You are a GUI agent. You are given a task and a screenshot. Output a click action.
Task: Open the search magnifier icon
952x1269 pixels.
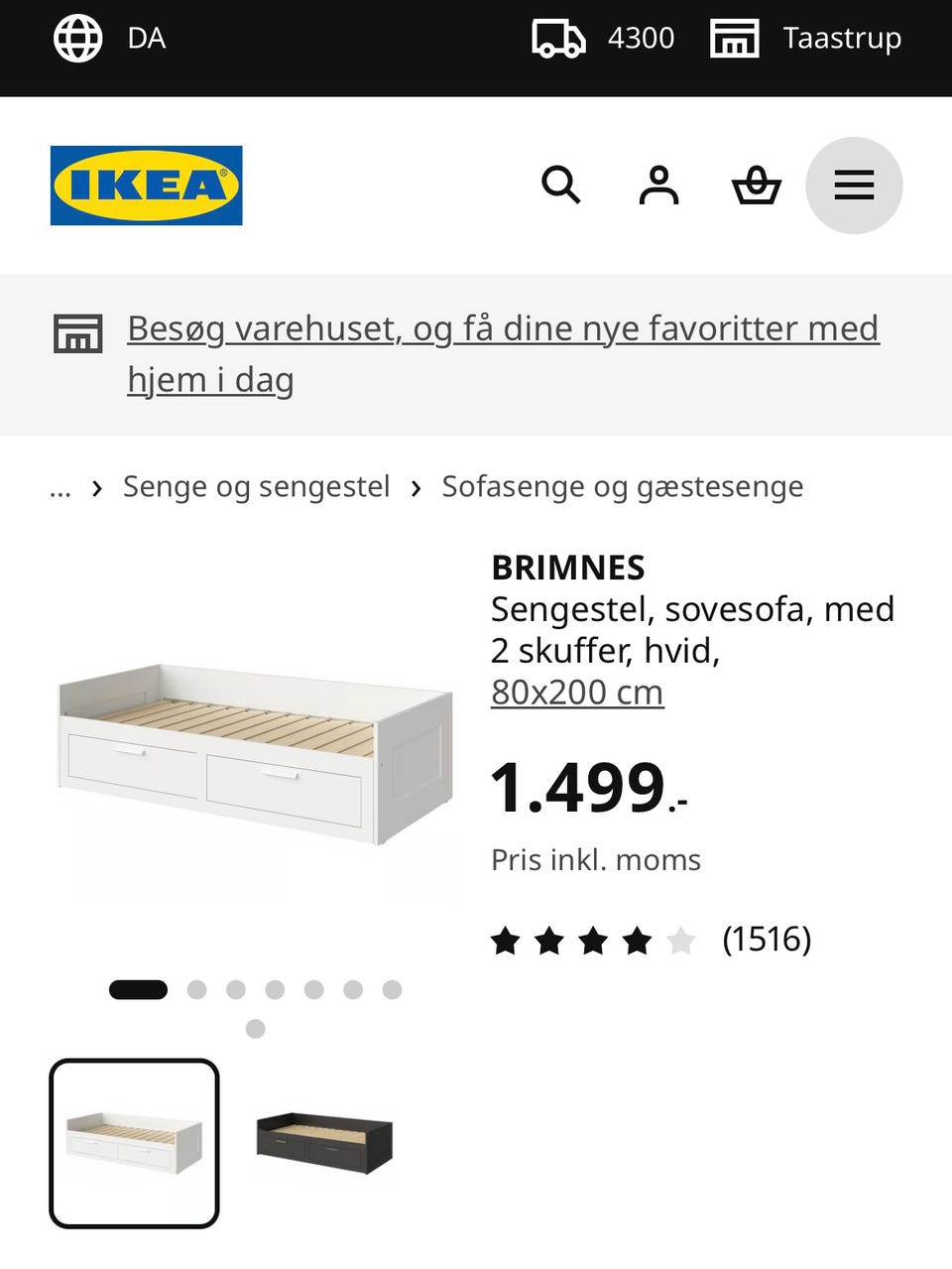pyautogui.click(x=560, y=186)
